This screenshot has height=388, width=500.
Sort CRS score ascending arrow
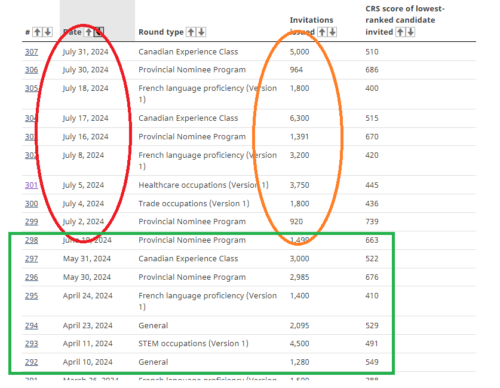coord(400,32)
